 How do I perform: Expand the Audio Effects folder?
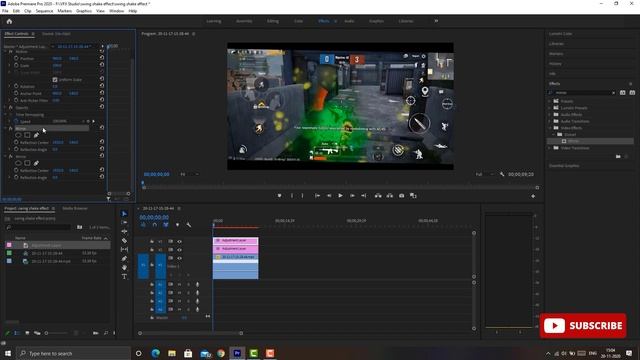(x=550, y=115)
